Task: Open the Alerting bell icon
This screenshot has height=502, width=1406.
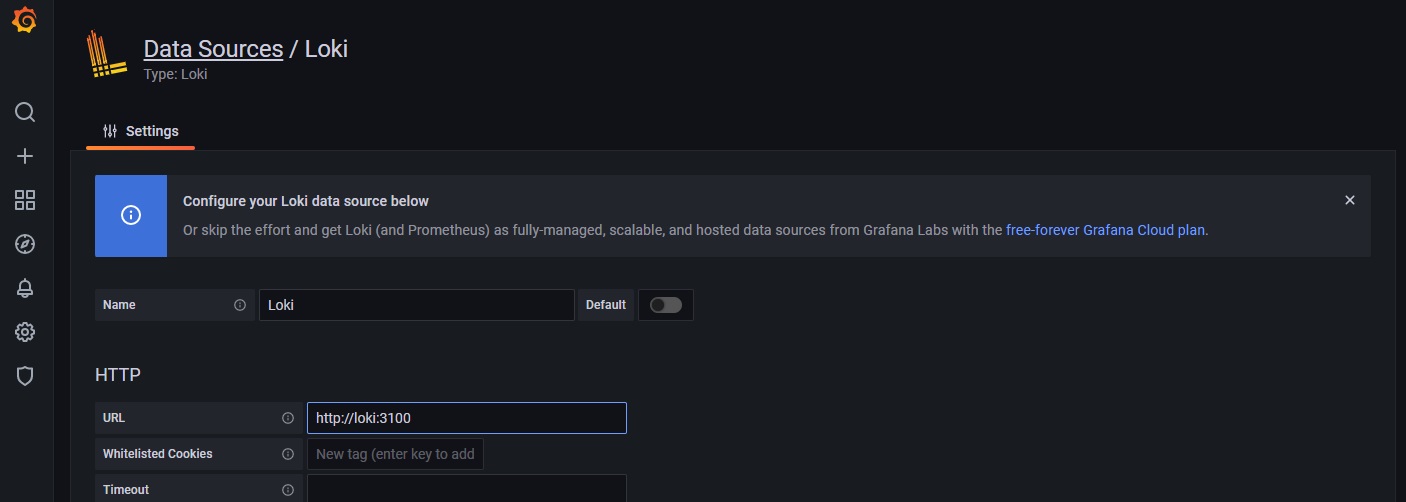Action: coord(26,288)
